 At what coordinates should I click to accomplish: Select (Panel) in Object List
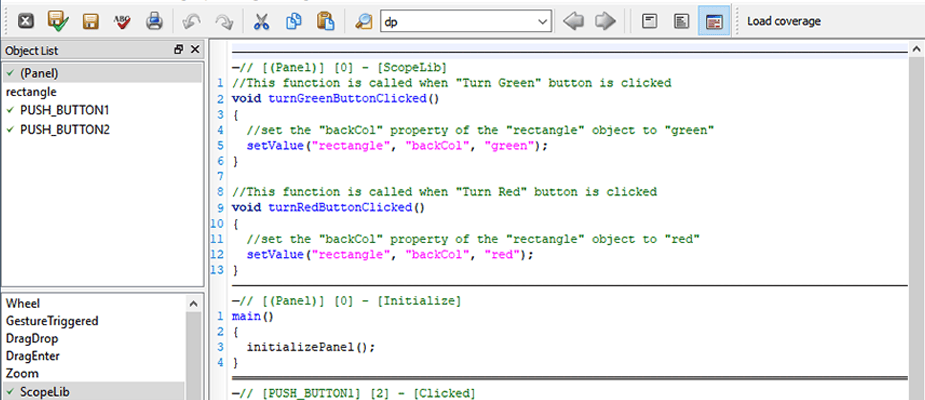(102, 73)
